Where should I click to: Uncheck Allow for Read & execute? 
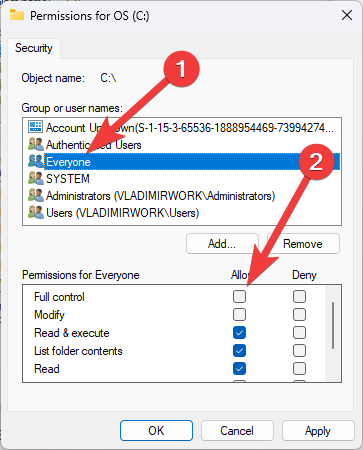tap(239, 332)
